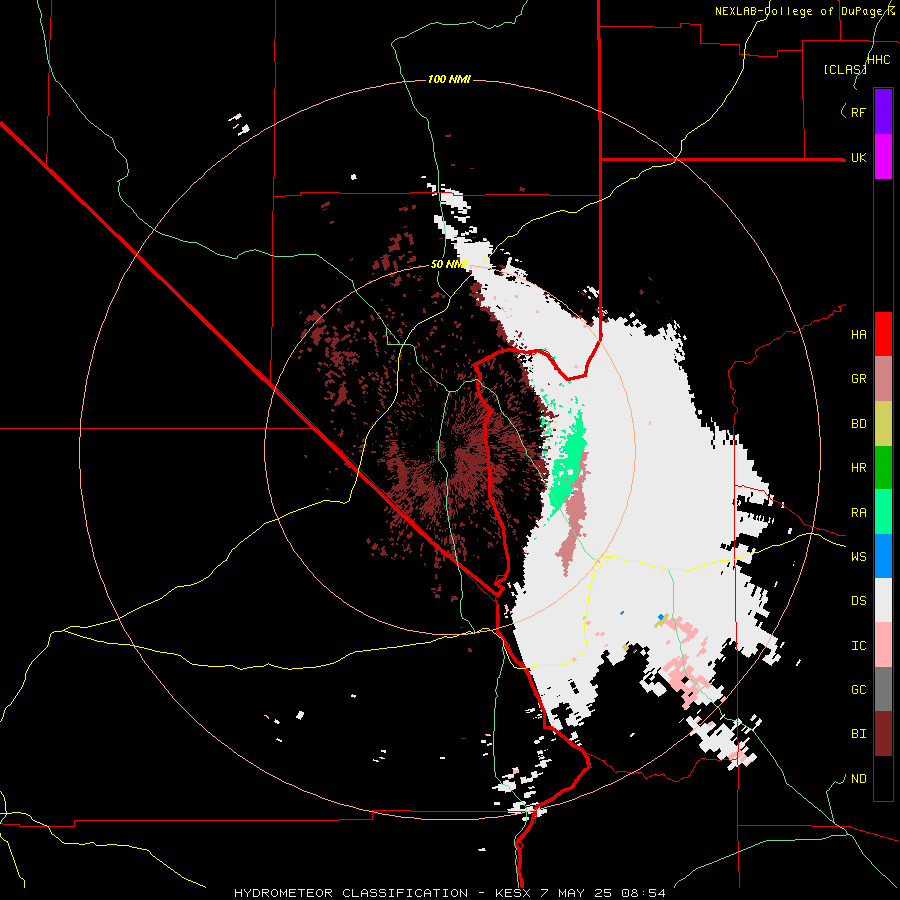Click the large GR-colored graupel echo patch

(x=575, y=512)
